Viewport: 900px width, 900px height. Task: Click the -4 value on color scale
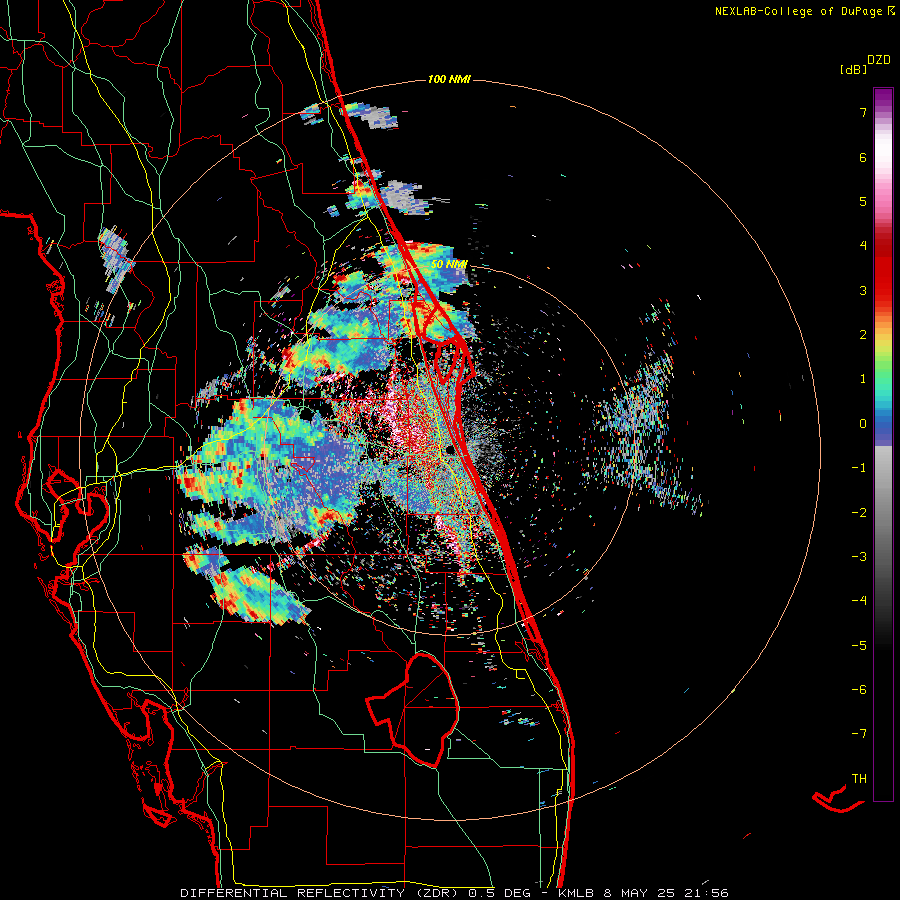(x=859, y=601)
